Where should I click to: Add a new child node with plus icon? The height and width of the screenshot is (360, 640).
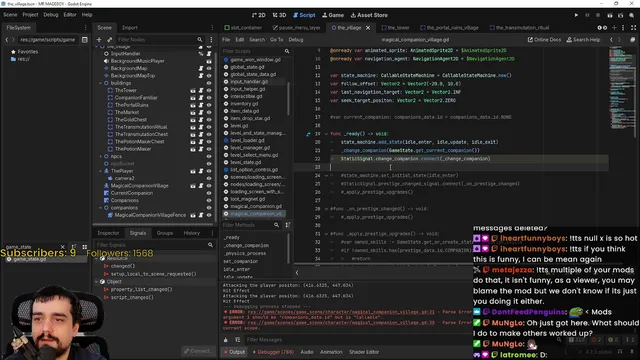(99, 40)
